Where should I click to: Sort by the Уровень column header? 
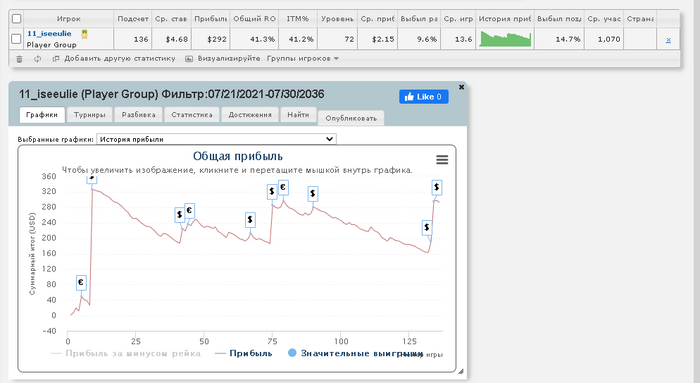(x=337, y=19)
